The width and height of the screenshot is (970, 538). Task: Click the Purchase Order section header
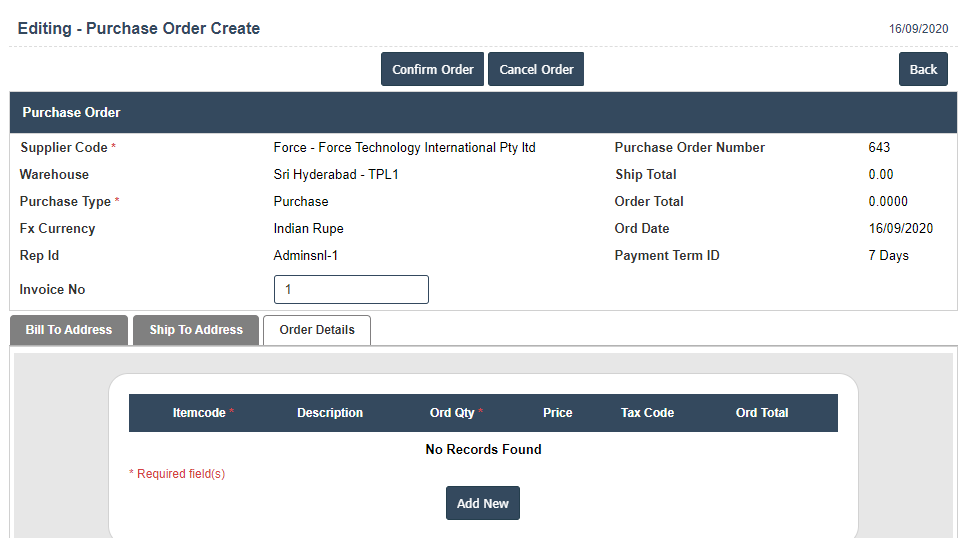(72, 113)
